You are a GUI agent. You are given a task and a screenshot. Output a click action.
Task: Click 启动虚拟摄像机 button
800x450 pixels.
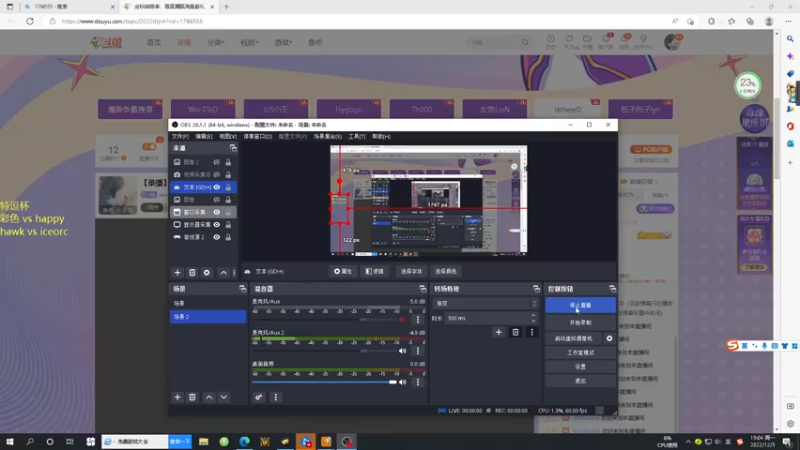(x=573, y=338)
